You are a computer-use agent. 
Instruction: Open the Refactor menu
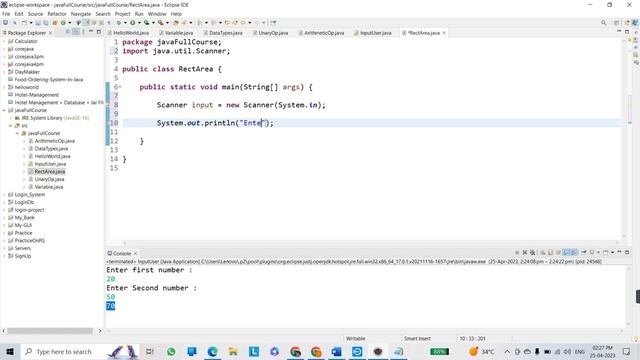[x=57, y=14]
